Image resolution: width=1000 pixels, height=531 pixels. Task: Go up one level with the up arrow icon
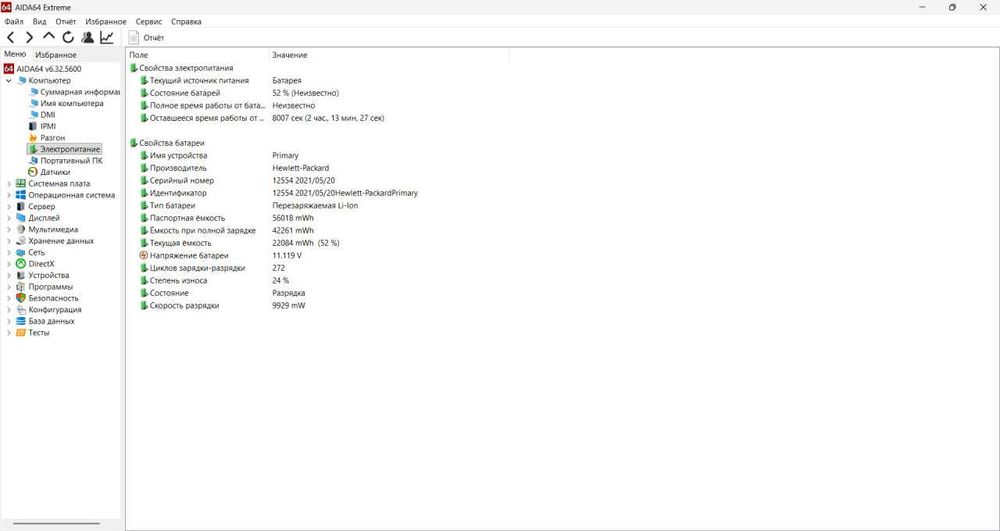point(48,37)
